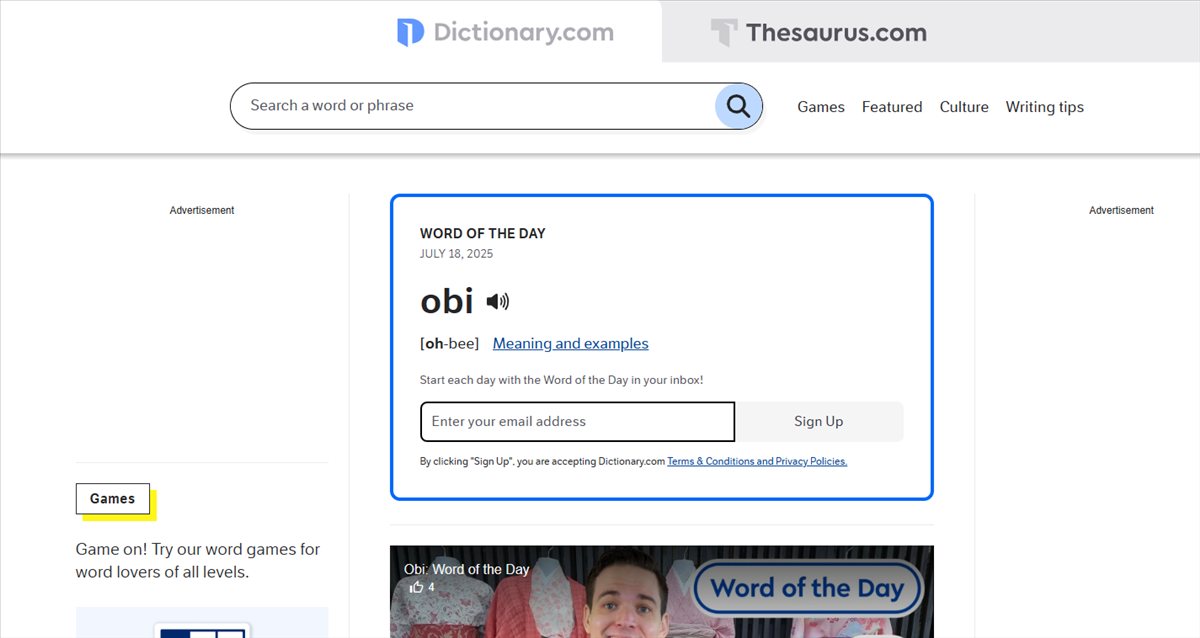The image size is (1200, 638).
Task: Click the highlighted Games label in sidebar
Action: [x=112, y=499]
